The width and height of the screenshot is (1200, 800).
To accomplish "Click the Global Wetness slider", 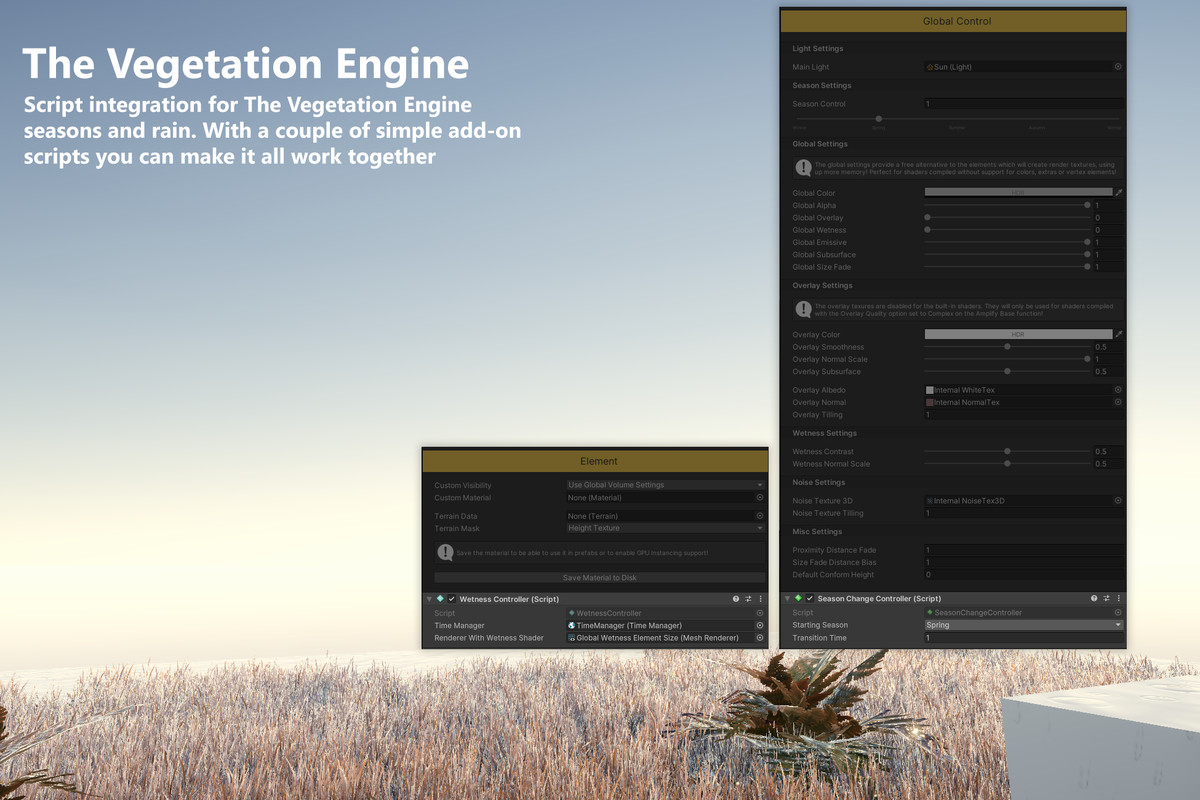I will click(x=1007, y=230).
